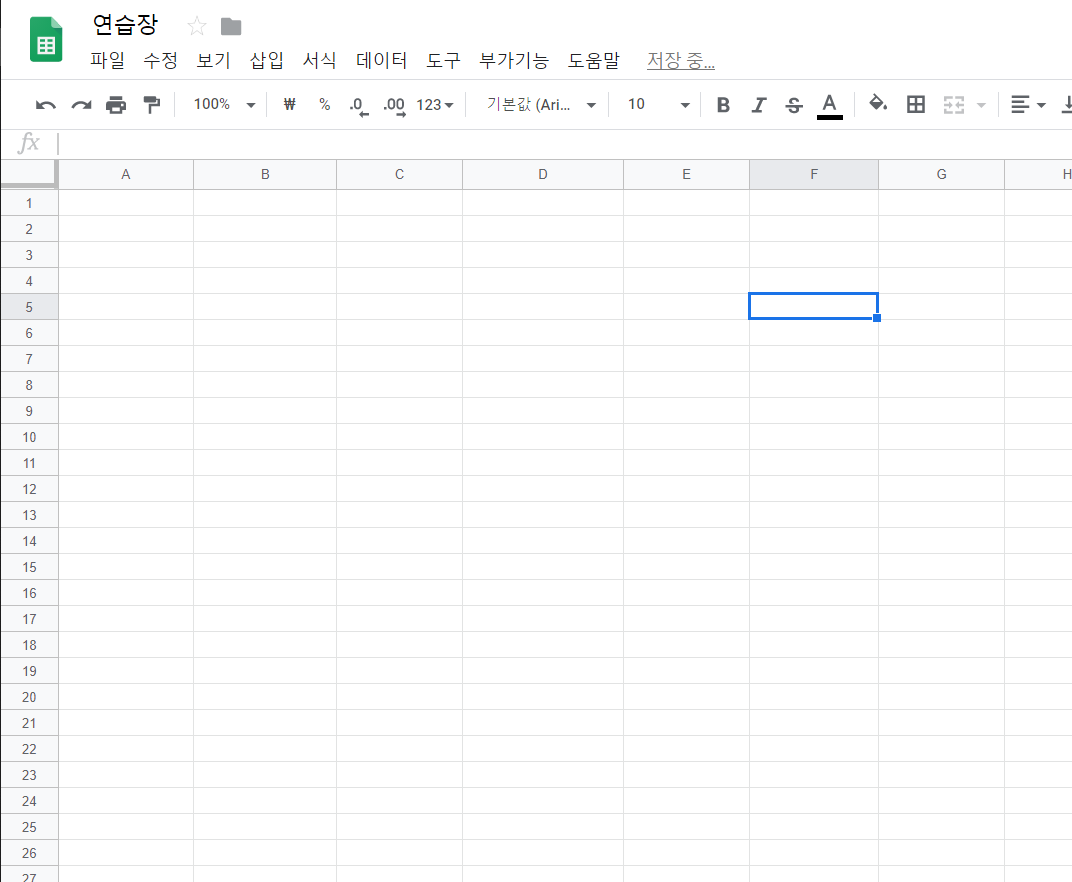This screenshot has width=1072, height=882.
Task: Open the 보기 menu
Action: tap(213, 60)
